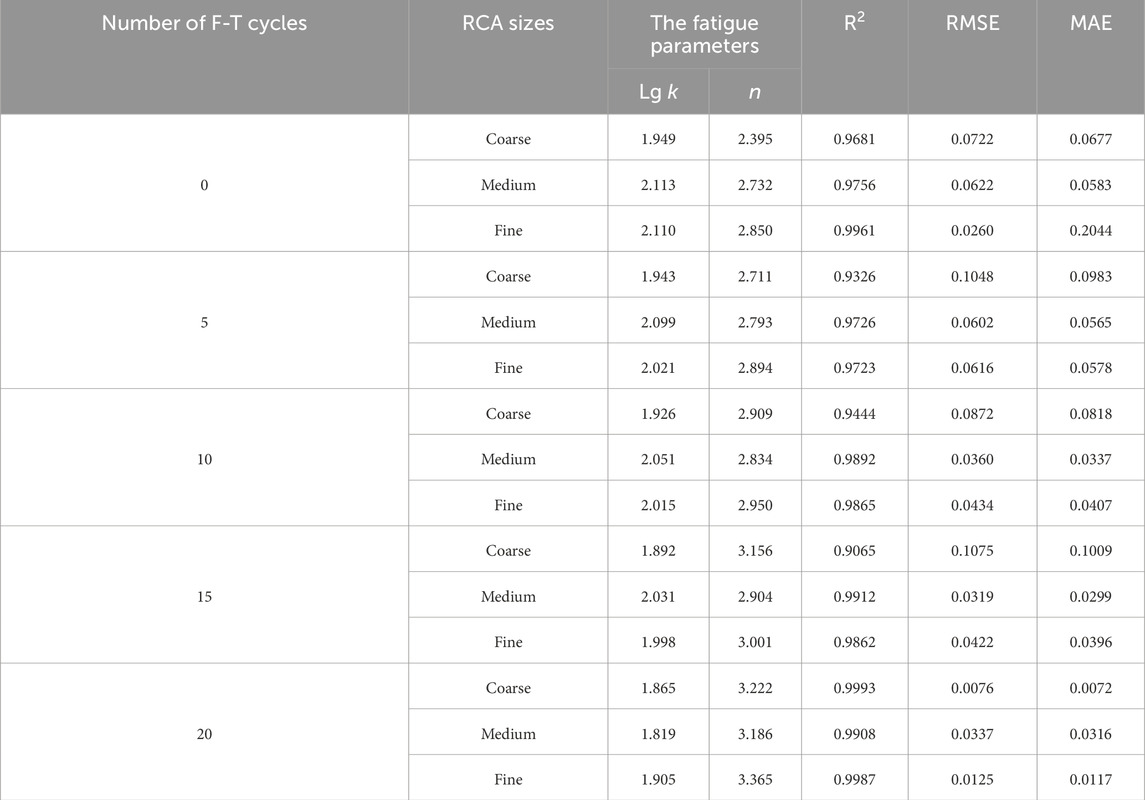The image size is (1145, 800).
Task: Click the 'n' subheader cell
Action: pos(755,92)
